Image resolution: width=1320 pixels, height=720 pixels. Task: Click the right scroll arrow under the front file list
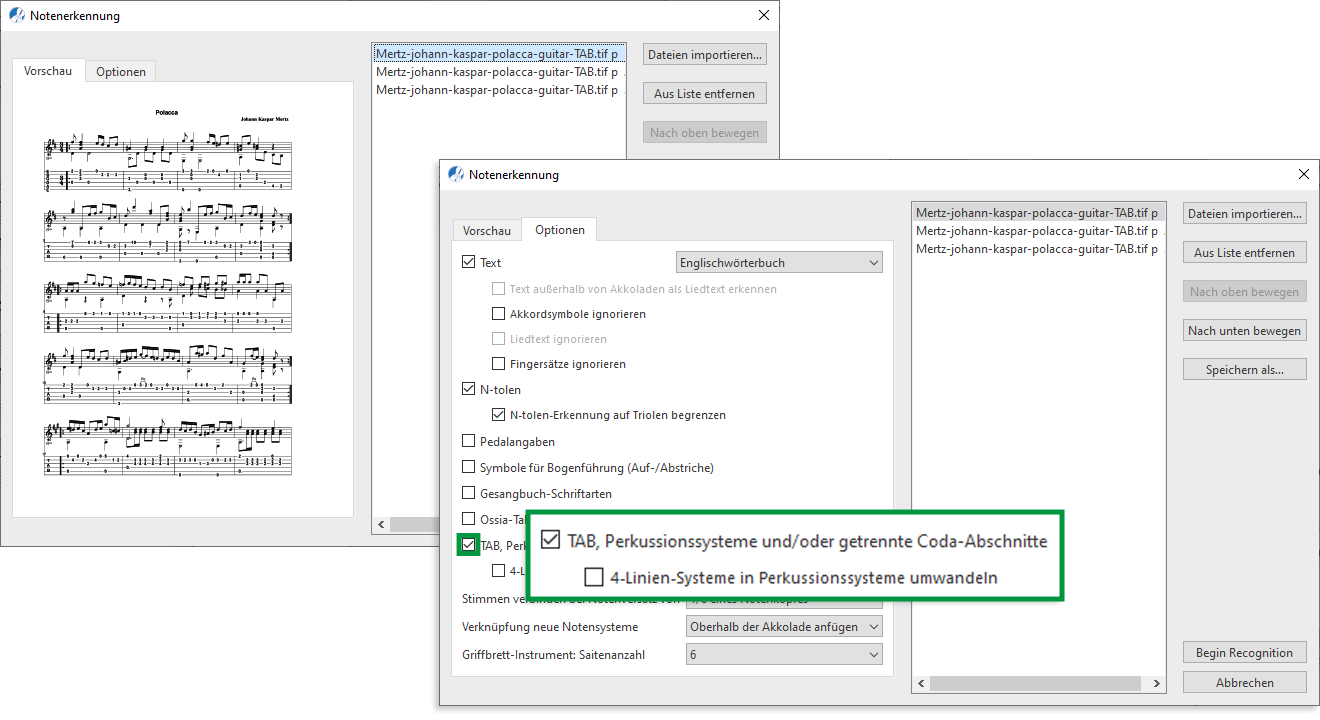point(1157,685)
